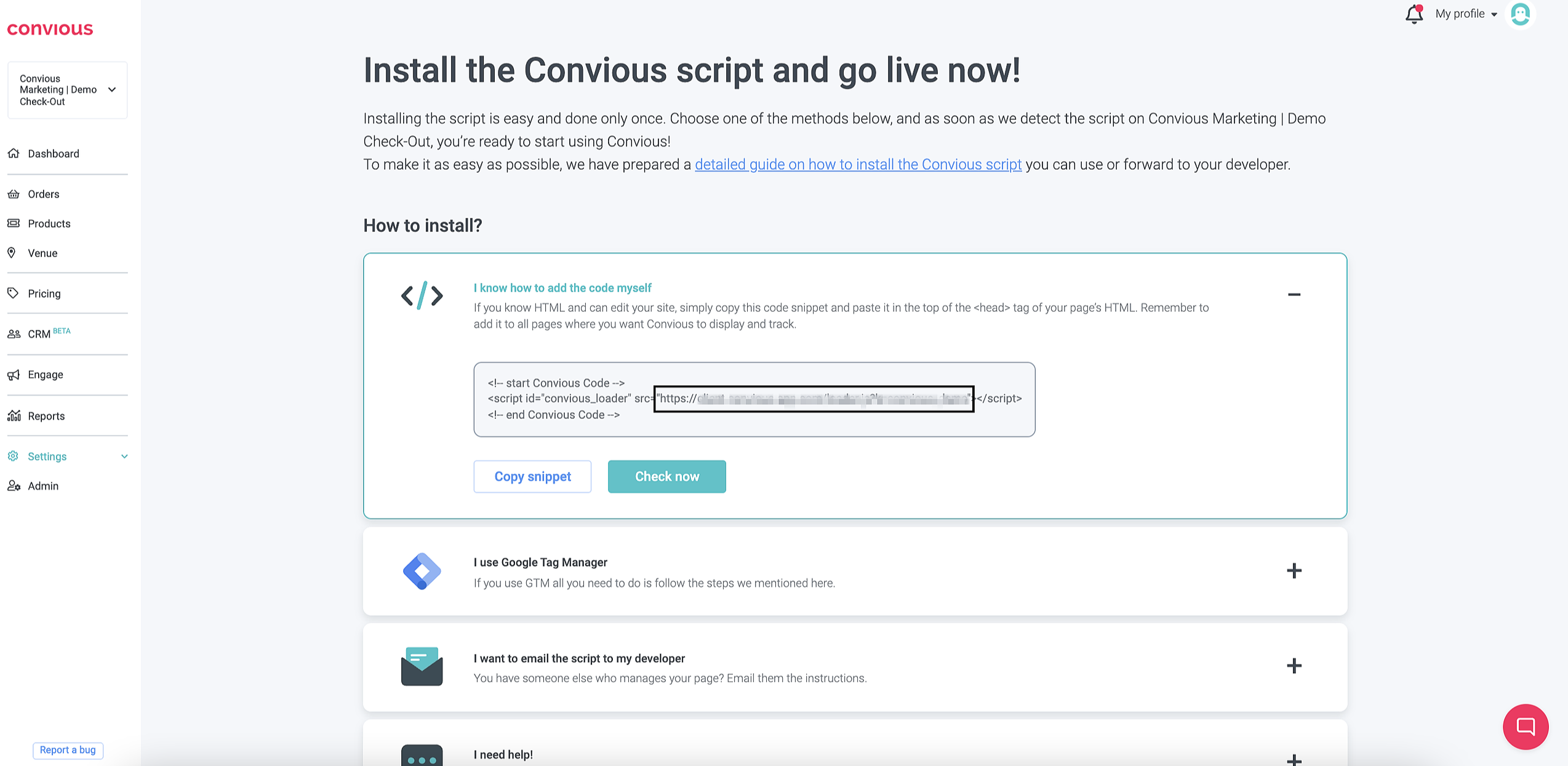Click the Settings gear icon

pos(13,456)
